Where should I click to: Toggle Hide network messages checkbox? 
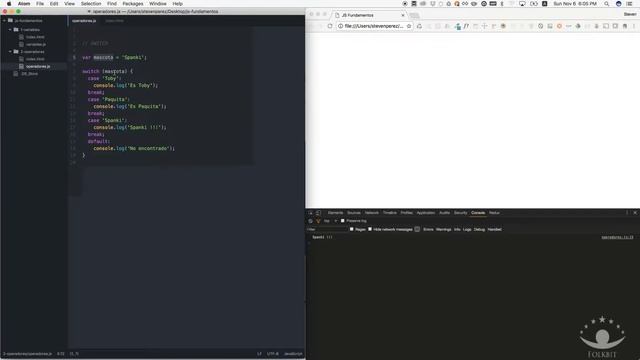(x=370, y=229)
